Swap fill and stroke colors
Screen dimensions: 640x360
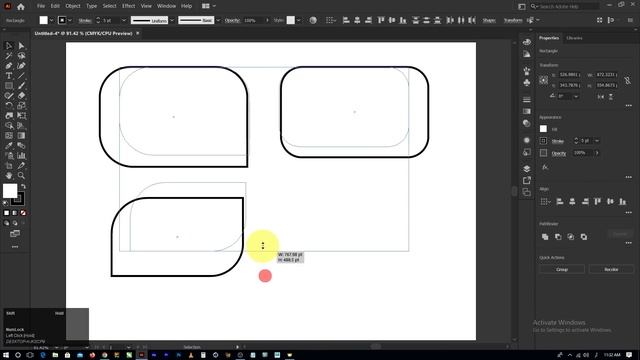click(23, 187)
